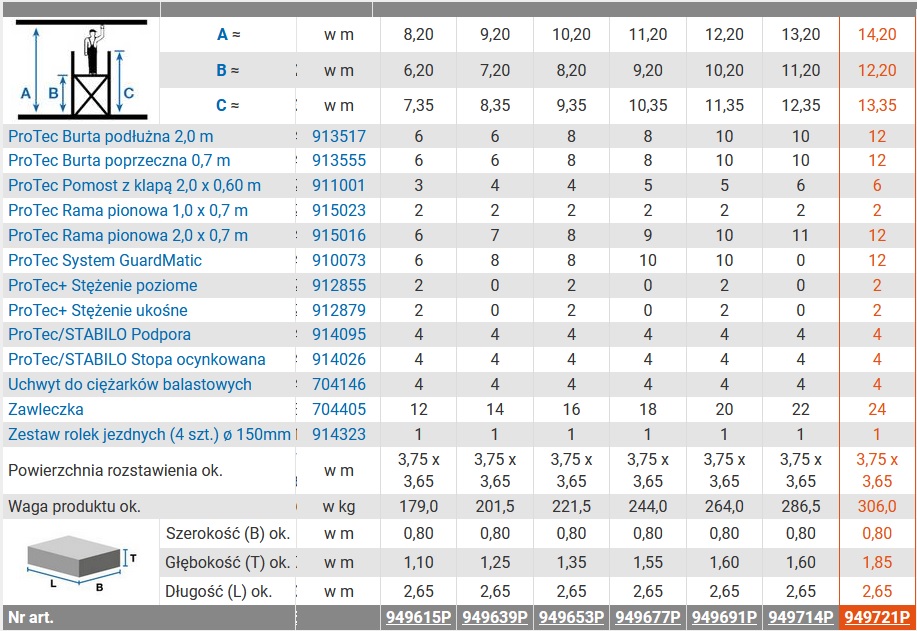Click article number 911001
Screen dimensions: 917x631
(339, 185)
